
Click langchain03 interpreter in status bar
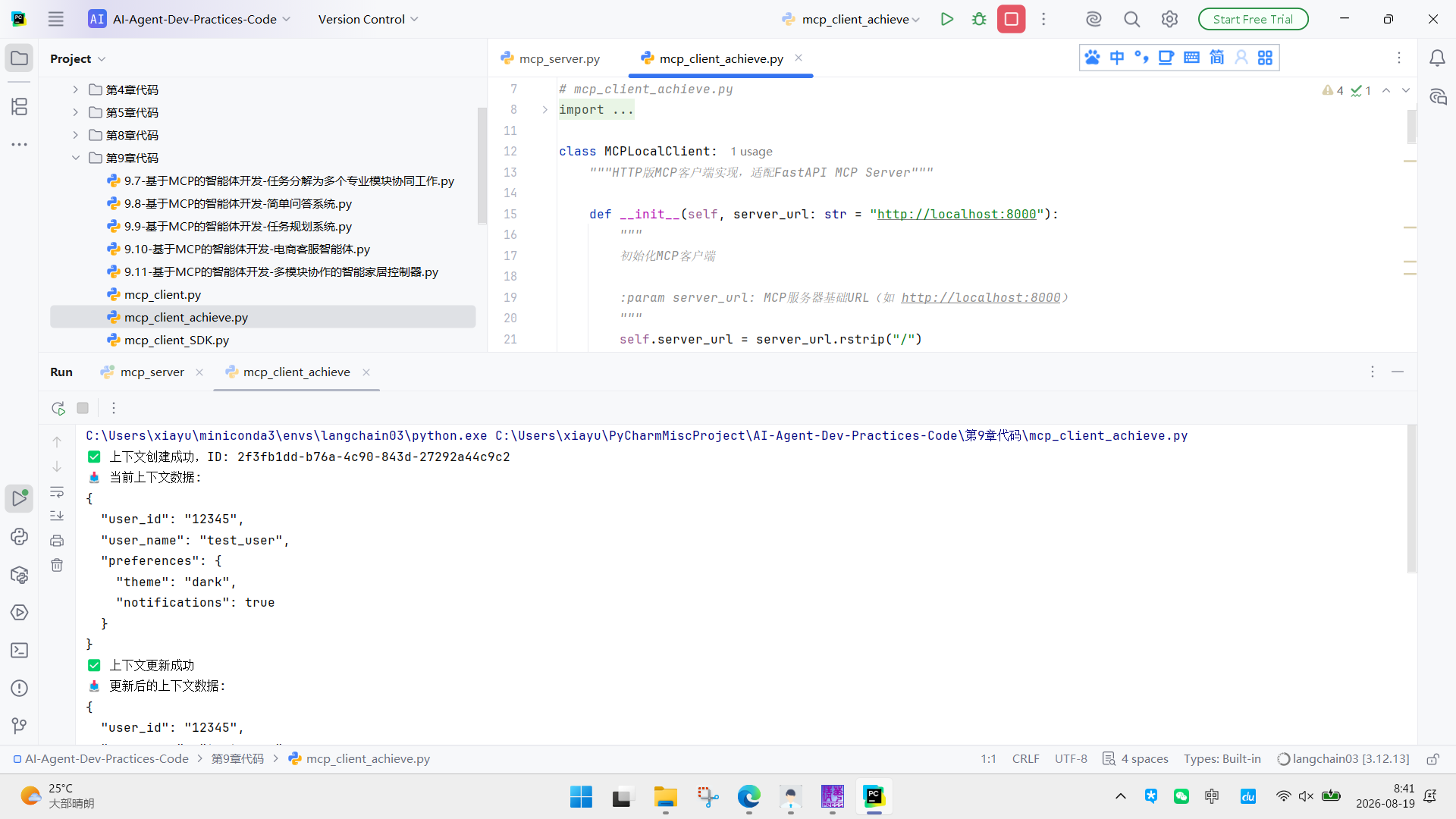1343,758
